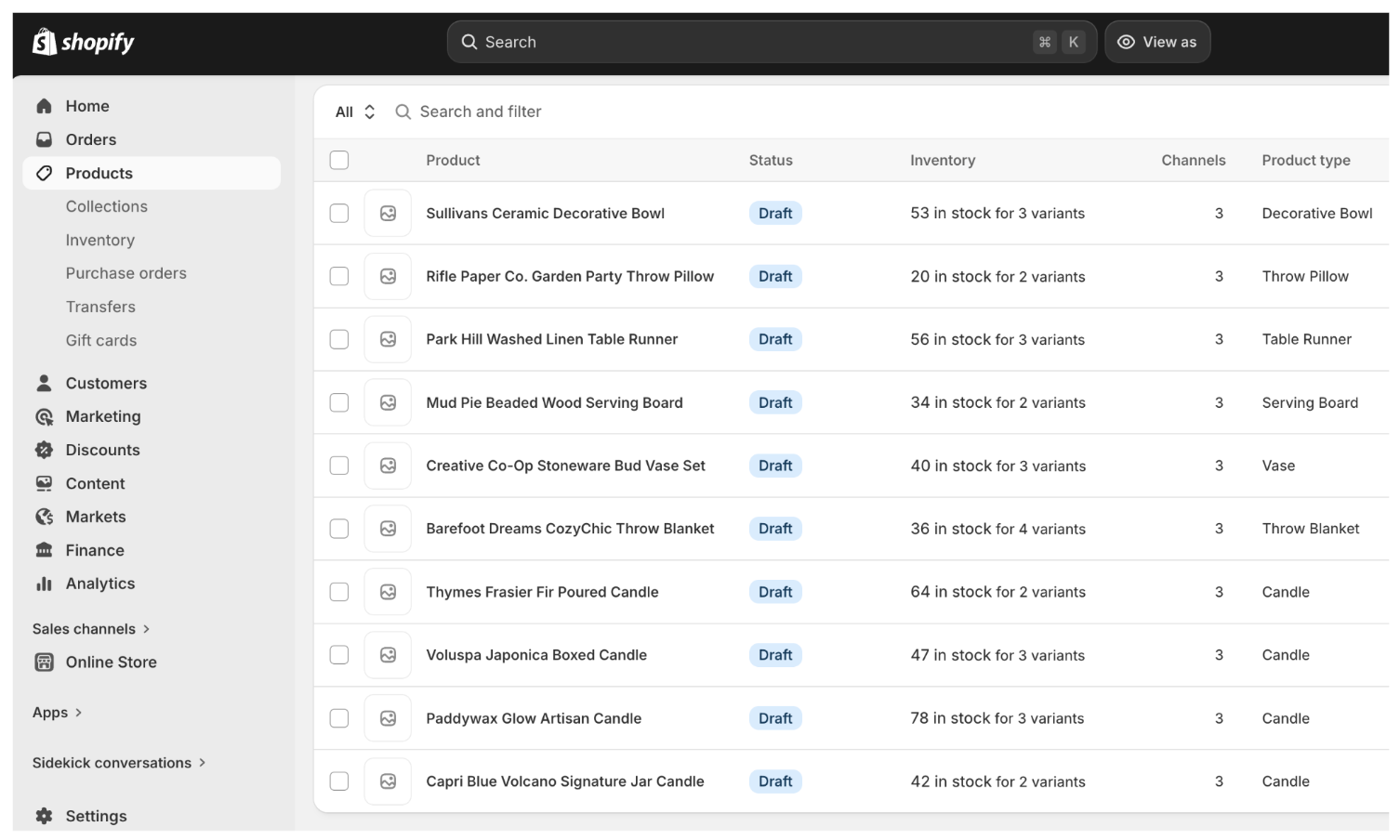Select Mud Pie Beaded Wood Serving Board checkbox

tap(339, 402)
